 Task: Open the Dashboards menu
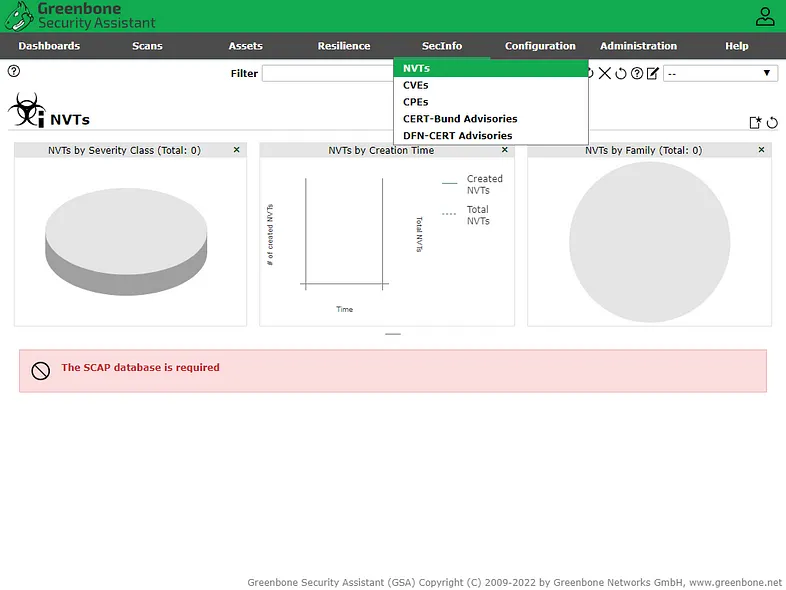[x=49, y=46]
